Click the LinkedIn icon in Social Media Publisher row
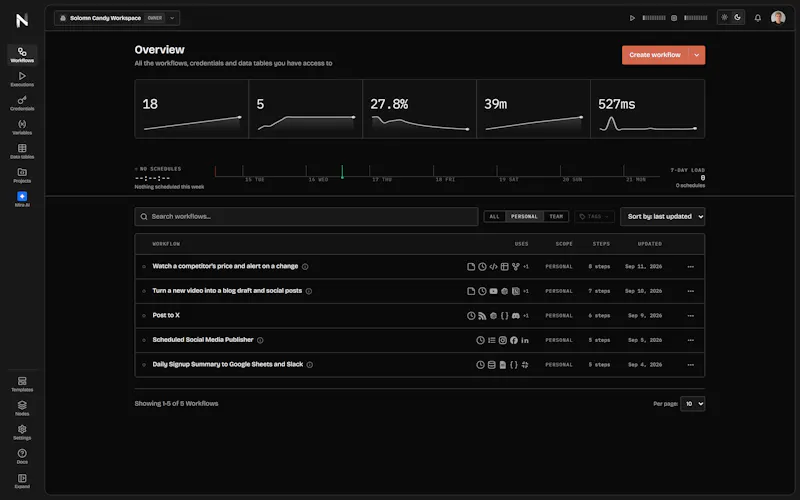This screenshot has height=500, width=800. (x=525, y=340)
